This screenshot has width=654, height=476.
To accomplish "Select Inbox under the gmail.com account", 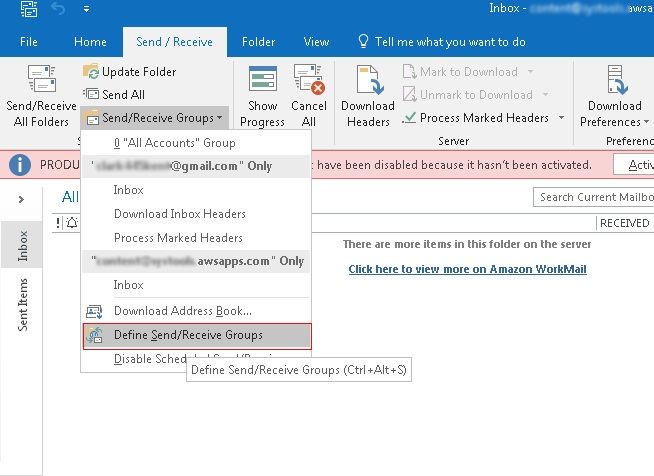I will pyautogui.click(x=196, y=190).
